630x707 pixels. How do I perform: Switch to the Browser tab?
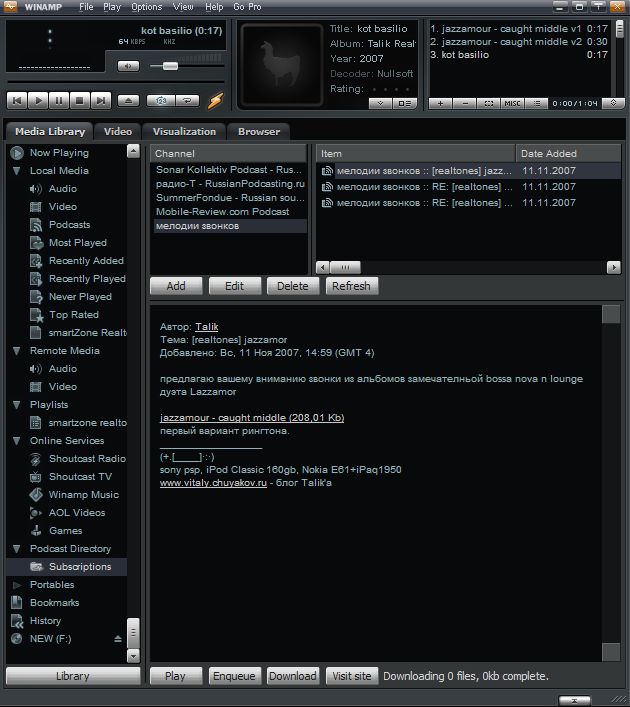pyautogui.click(x=259, y=131)
